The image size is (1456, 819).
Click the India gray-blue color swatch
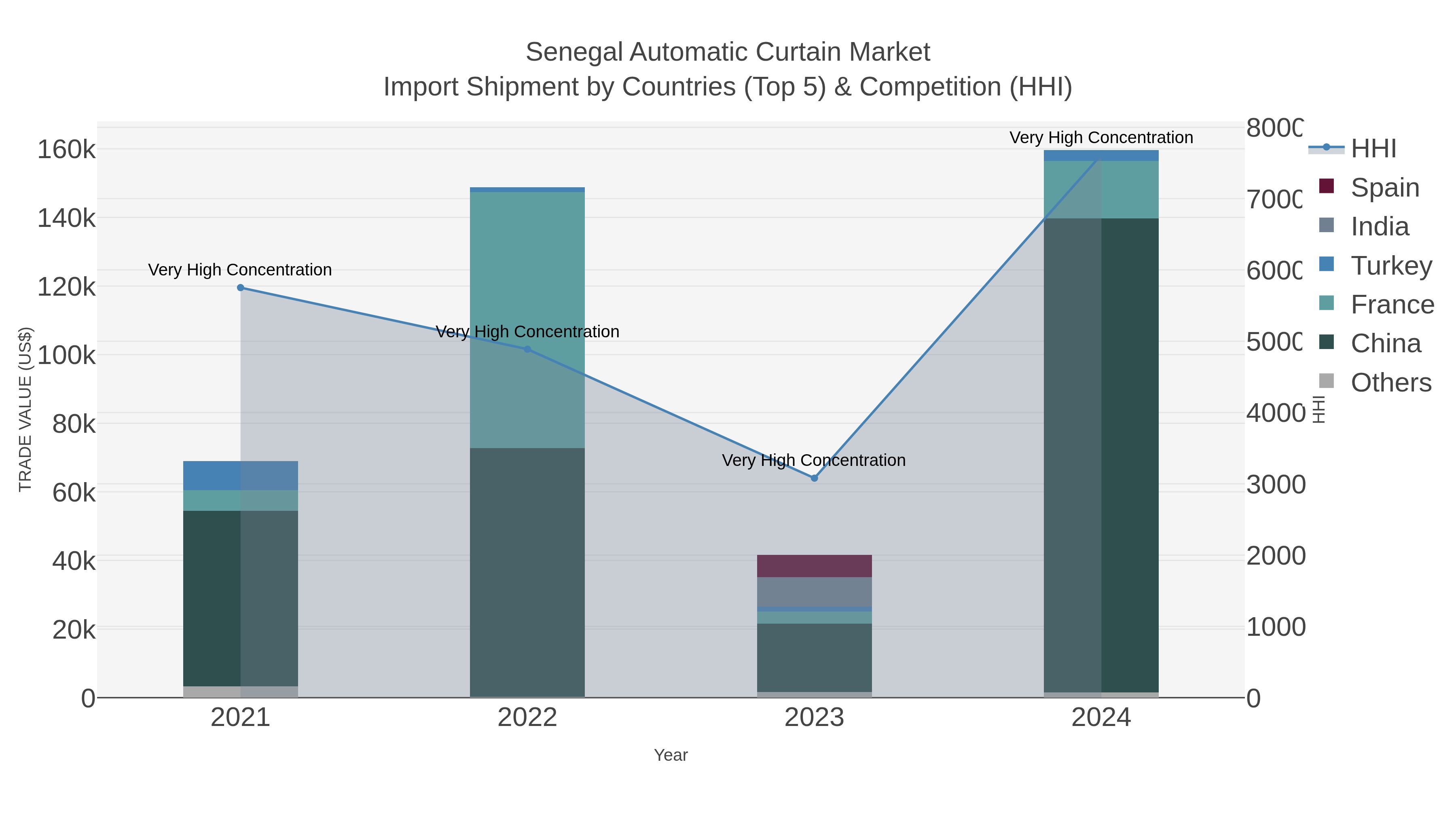click(1326, 225)
